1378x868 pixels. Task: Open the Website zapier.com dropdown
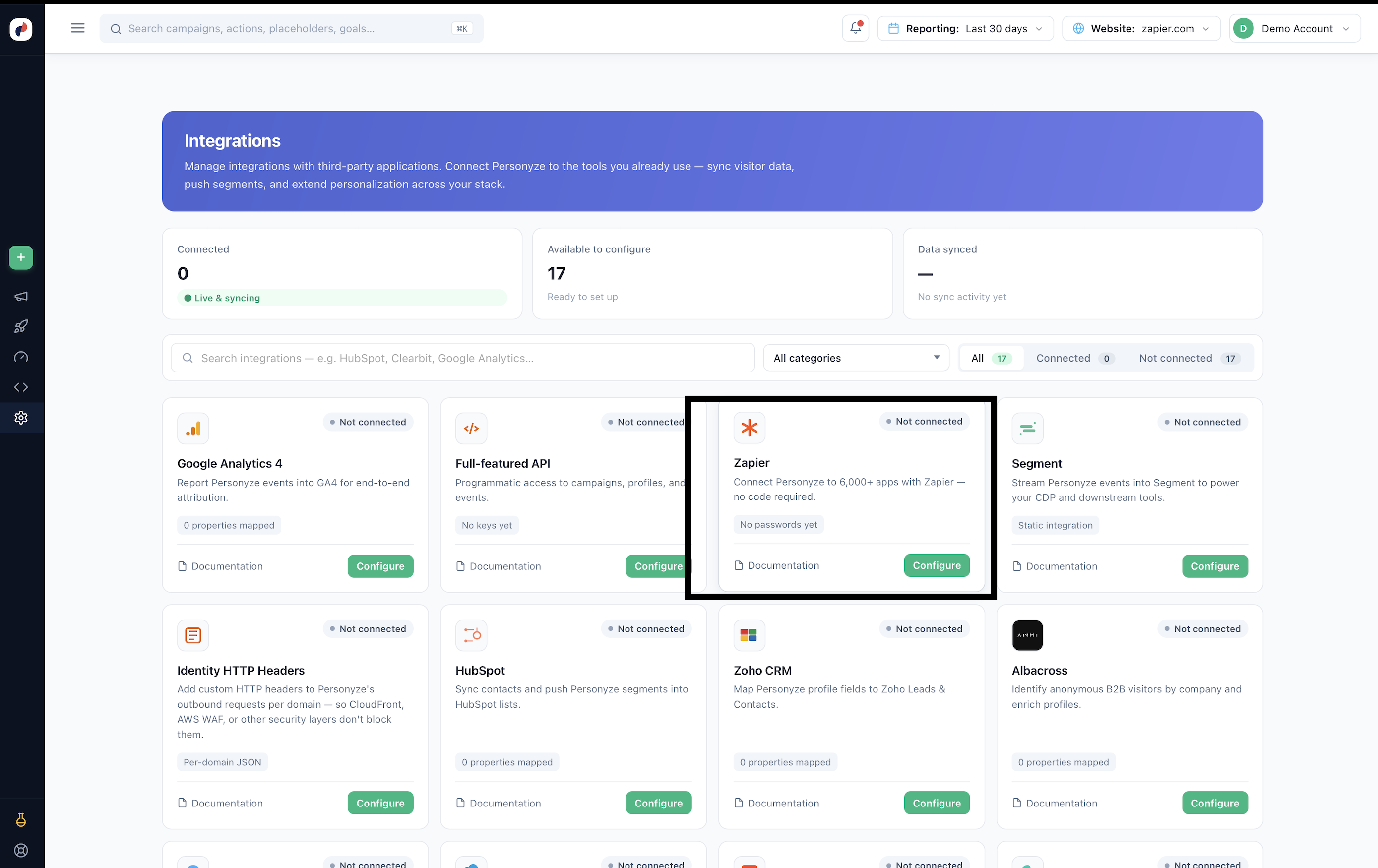[1141, 29]
